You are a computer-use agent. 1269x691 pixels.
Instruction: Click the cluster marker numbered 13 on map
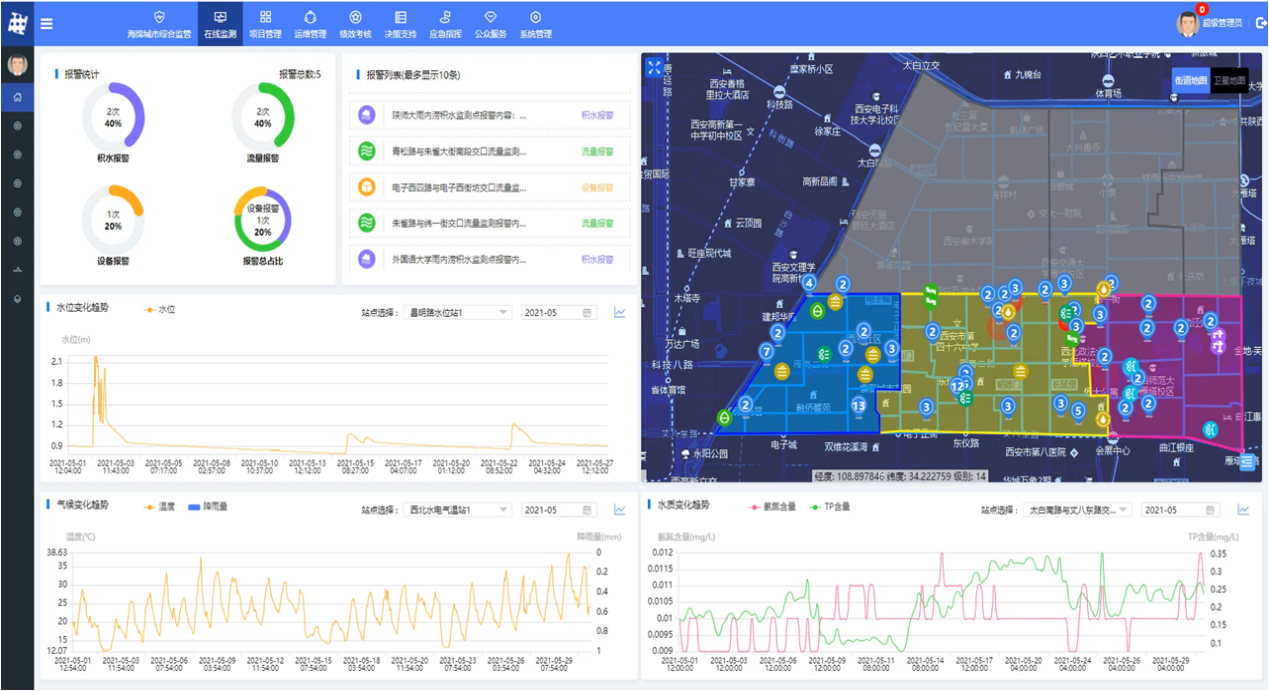click(858, 405)
